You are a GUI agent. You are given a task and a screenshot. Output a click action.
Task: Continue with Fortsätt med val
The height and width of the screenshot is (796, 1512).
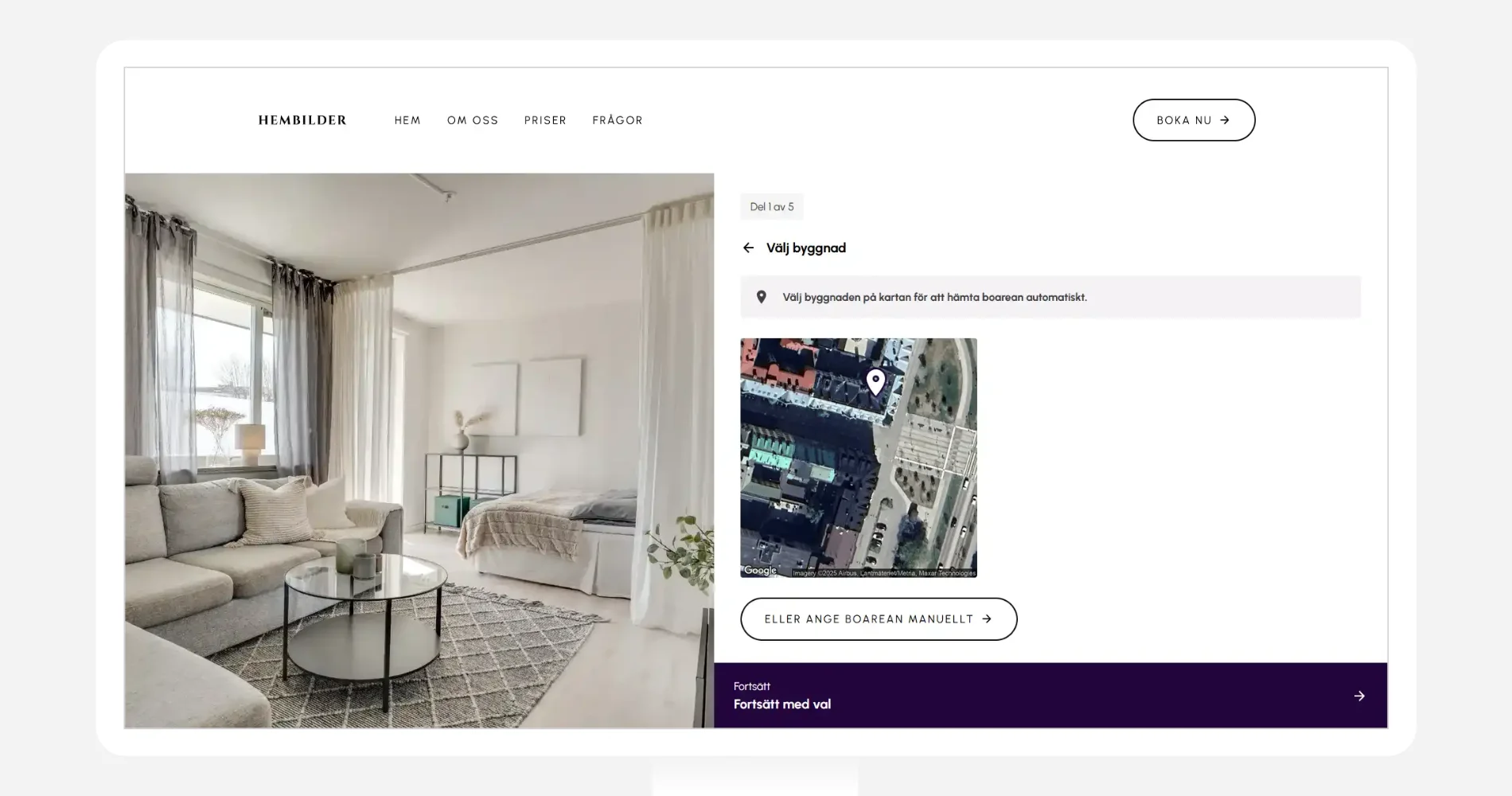pos(1050,696)
